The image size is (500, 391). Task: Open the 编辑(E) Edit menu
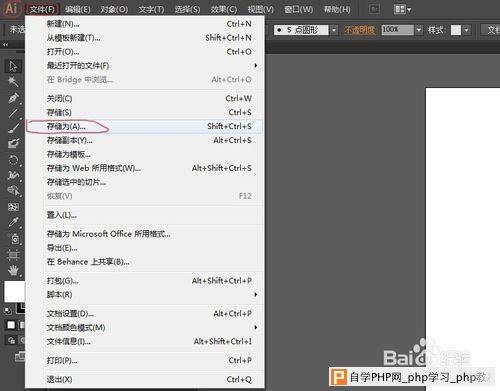(78, 9)
